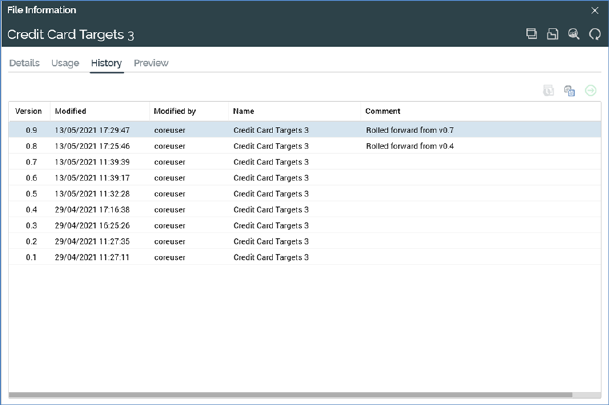Click Credit Card Targets 3 name in 0.2 row
Image resolution: width=609 pixels, height=405 pixels.
click(x=271, y=242)
